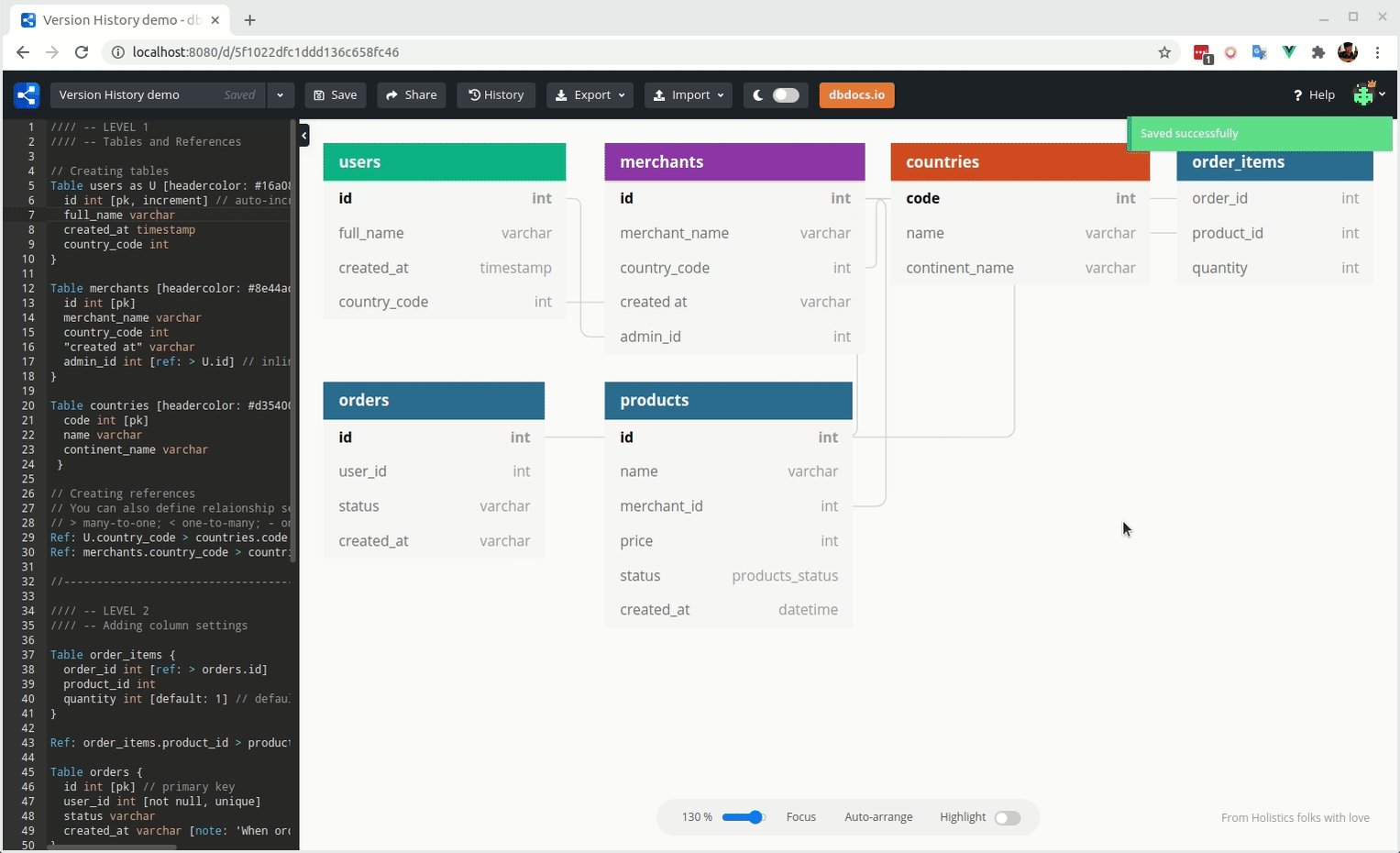Expand the diagram title dropdown arrow
Image resolution: width=1400 pixels, height=853 pixels.
tap(281, 94)
